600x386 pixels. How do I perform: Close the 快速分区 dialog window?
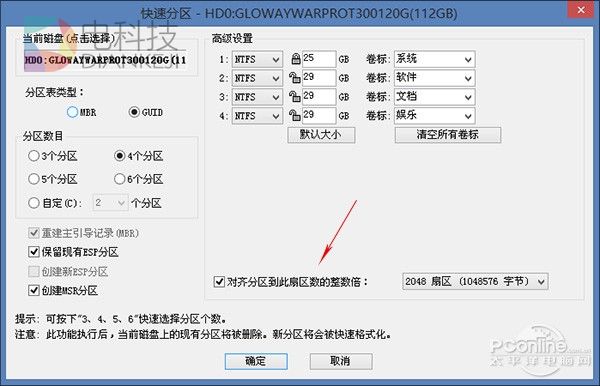580,10
